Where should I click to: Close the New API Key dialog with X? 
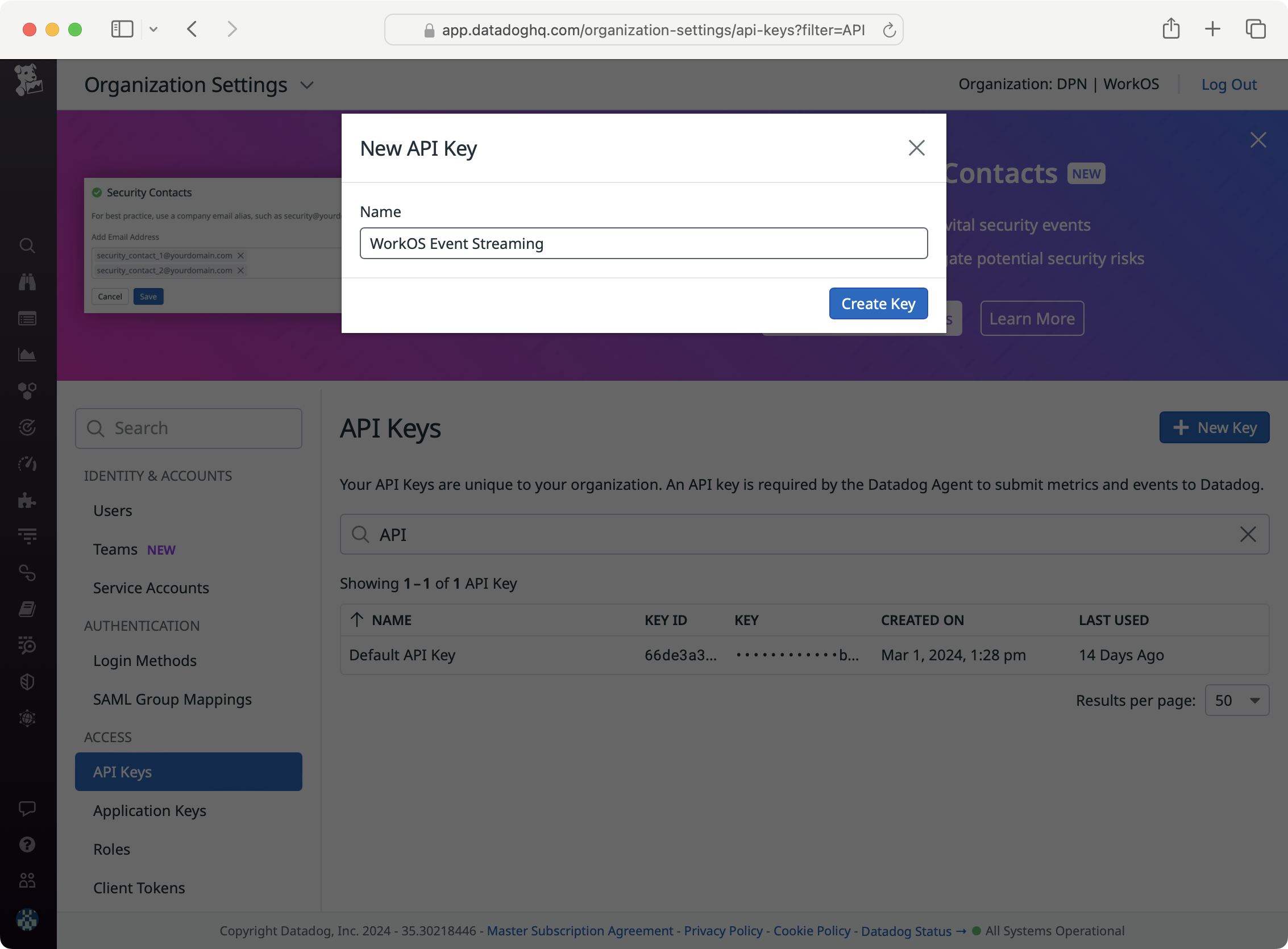[916, 148]
